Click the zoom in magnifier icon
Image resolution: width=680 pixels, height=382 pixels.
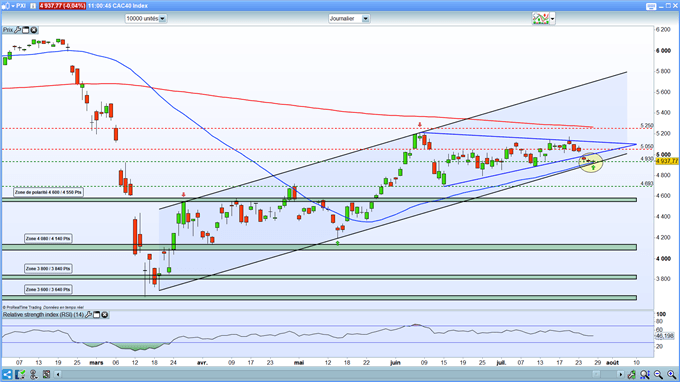point(671,374)
